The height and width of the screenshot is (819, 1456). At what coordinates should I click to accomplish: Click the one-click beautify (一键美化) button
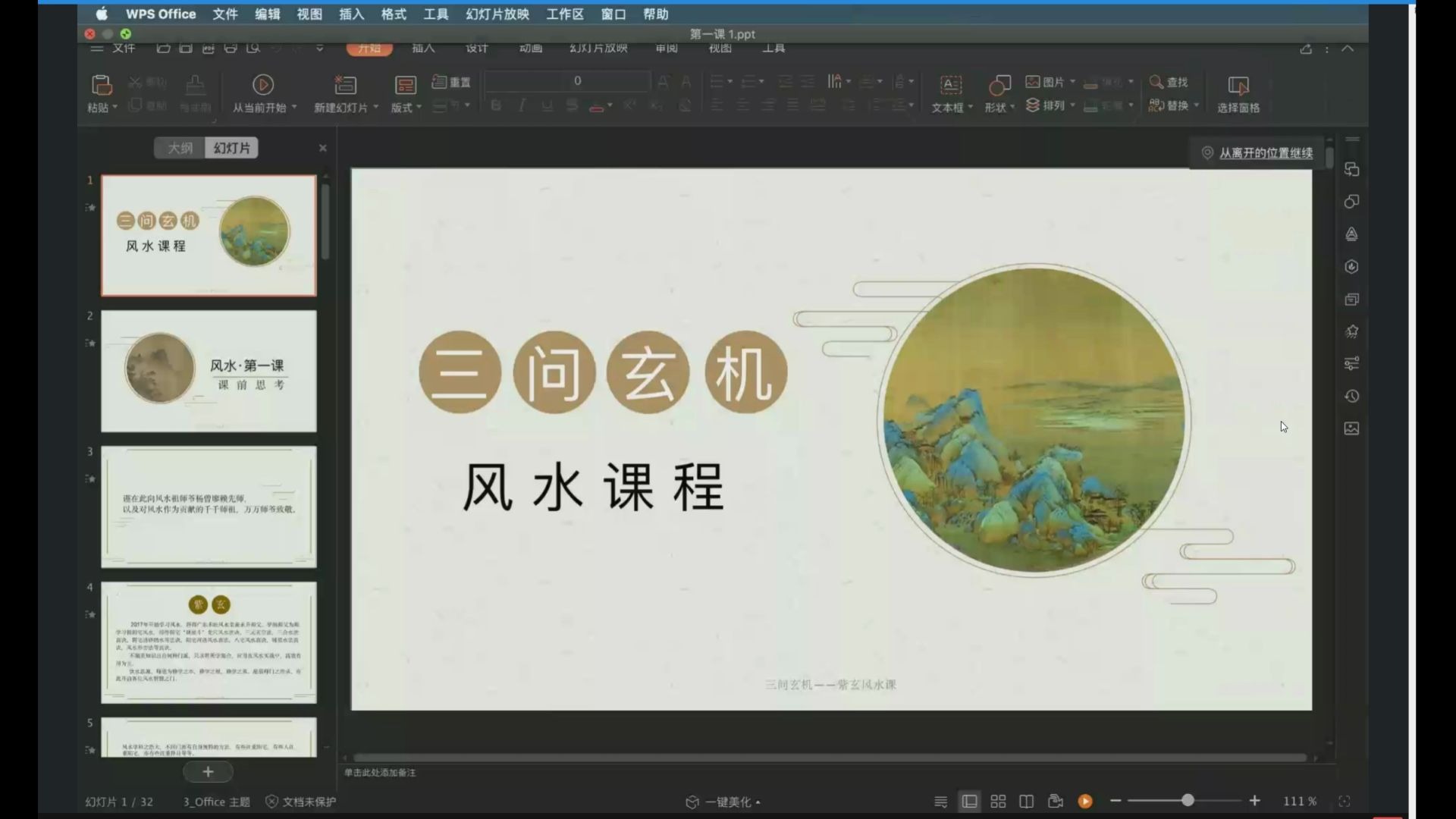[x=723, y=802]
